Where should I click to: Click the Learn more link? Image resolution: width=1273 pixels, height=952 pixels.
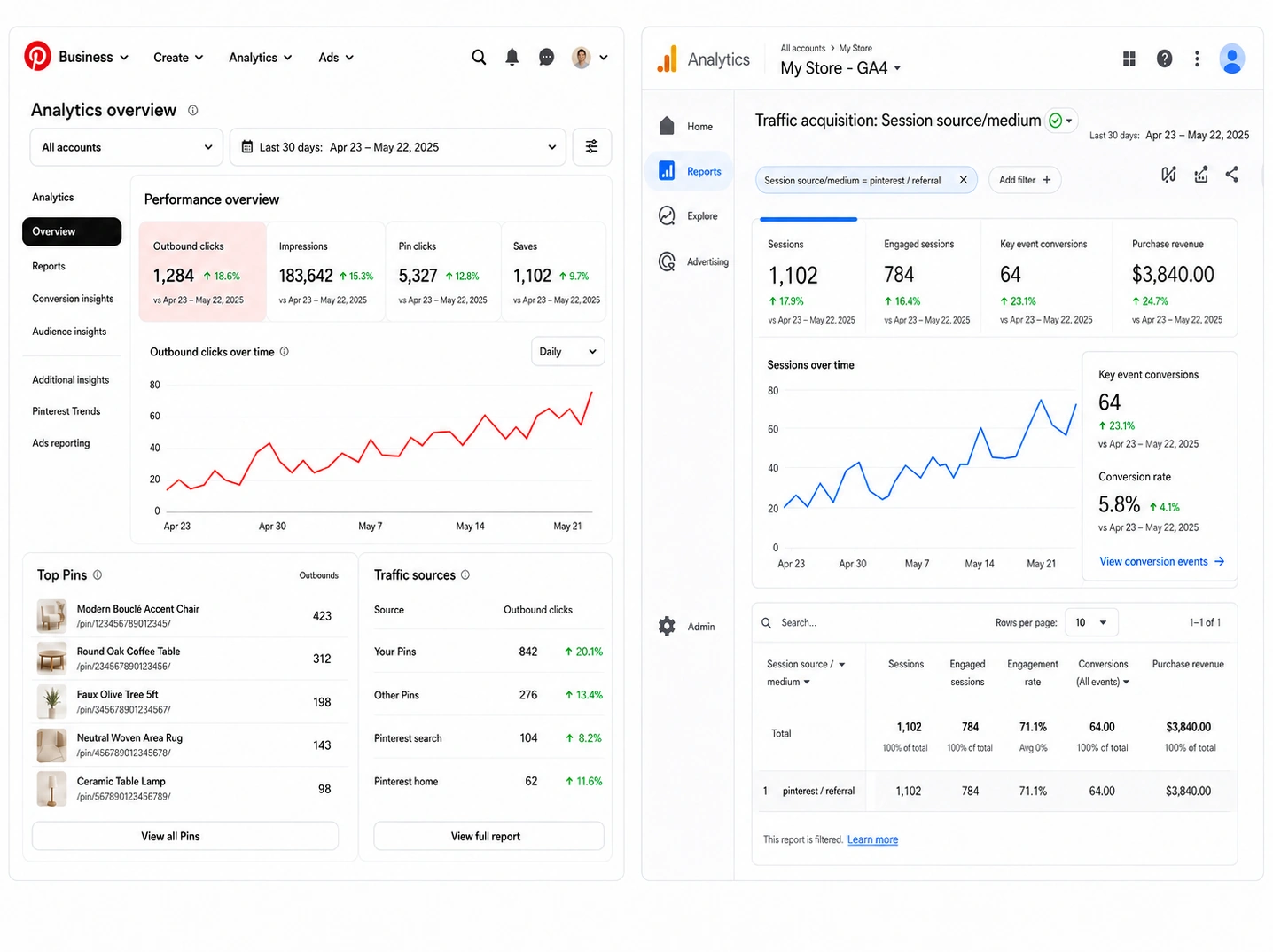point(872,839)
